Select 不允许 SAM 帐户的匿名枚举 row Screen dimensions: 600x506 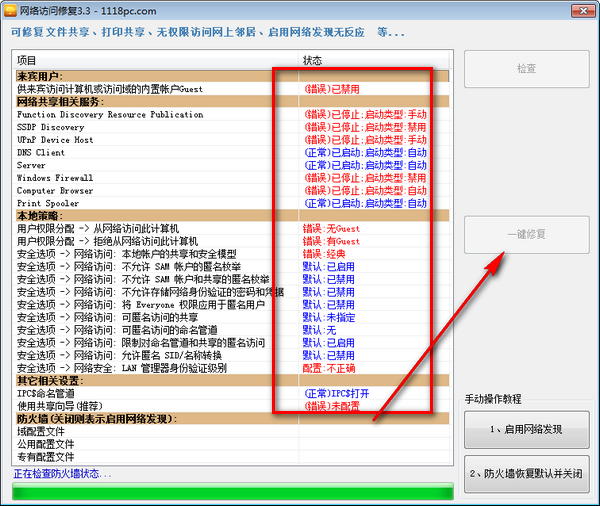[x=232, y=266]
